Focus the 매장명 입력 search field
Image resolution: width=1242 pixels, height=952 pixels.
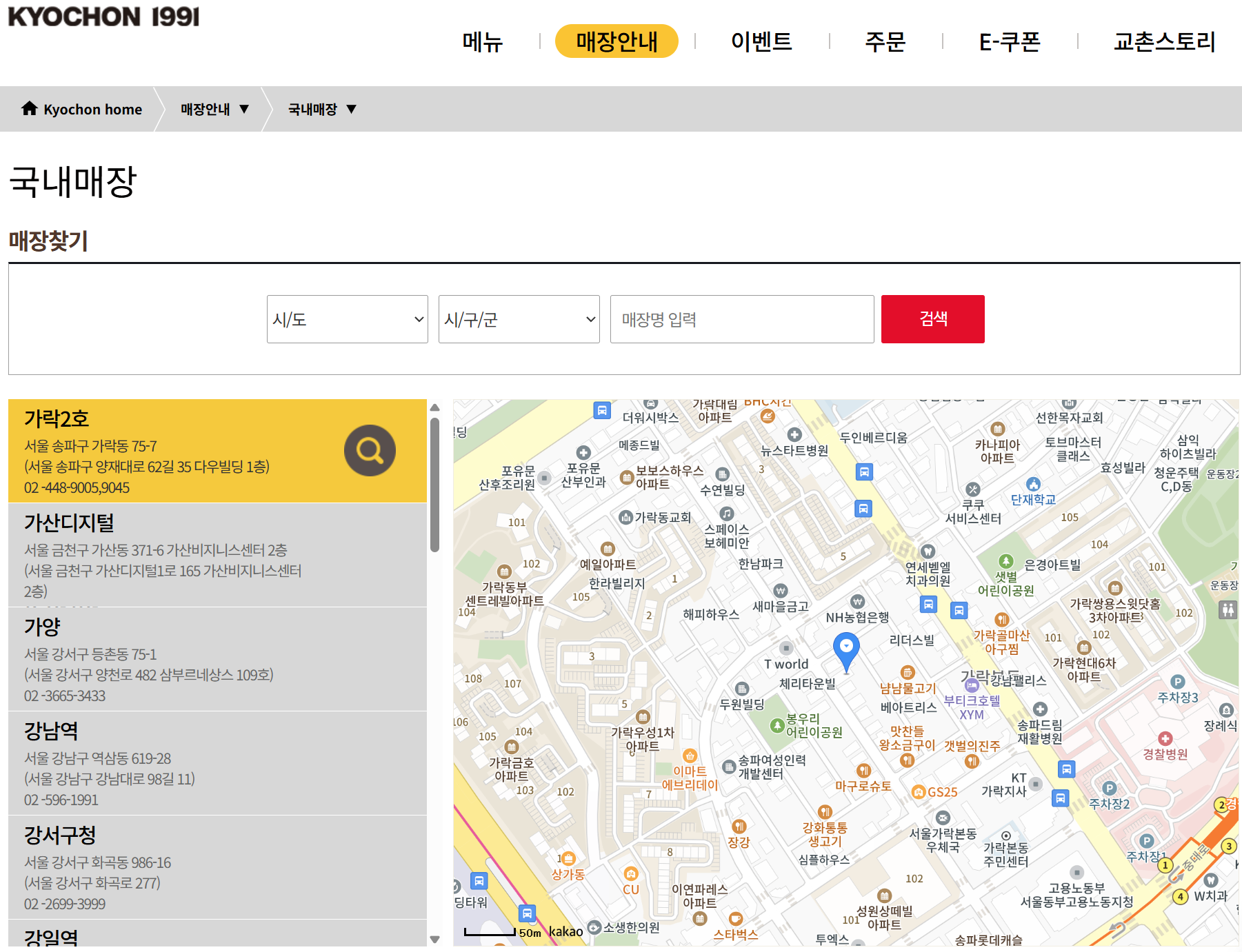pos(742,319)
